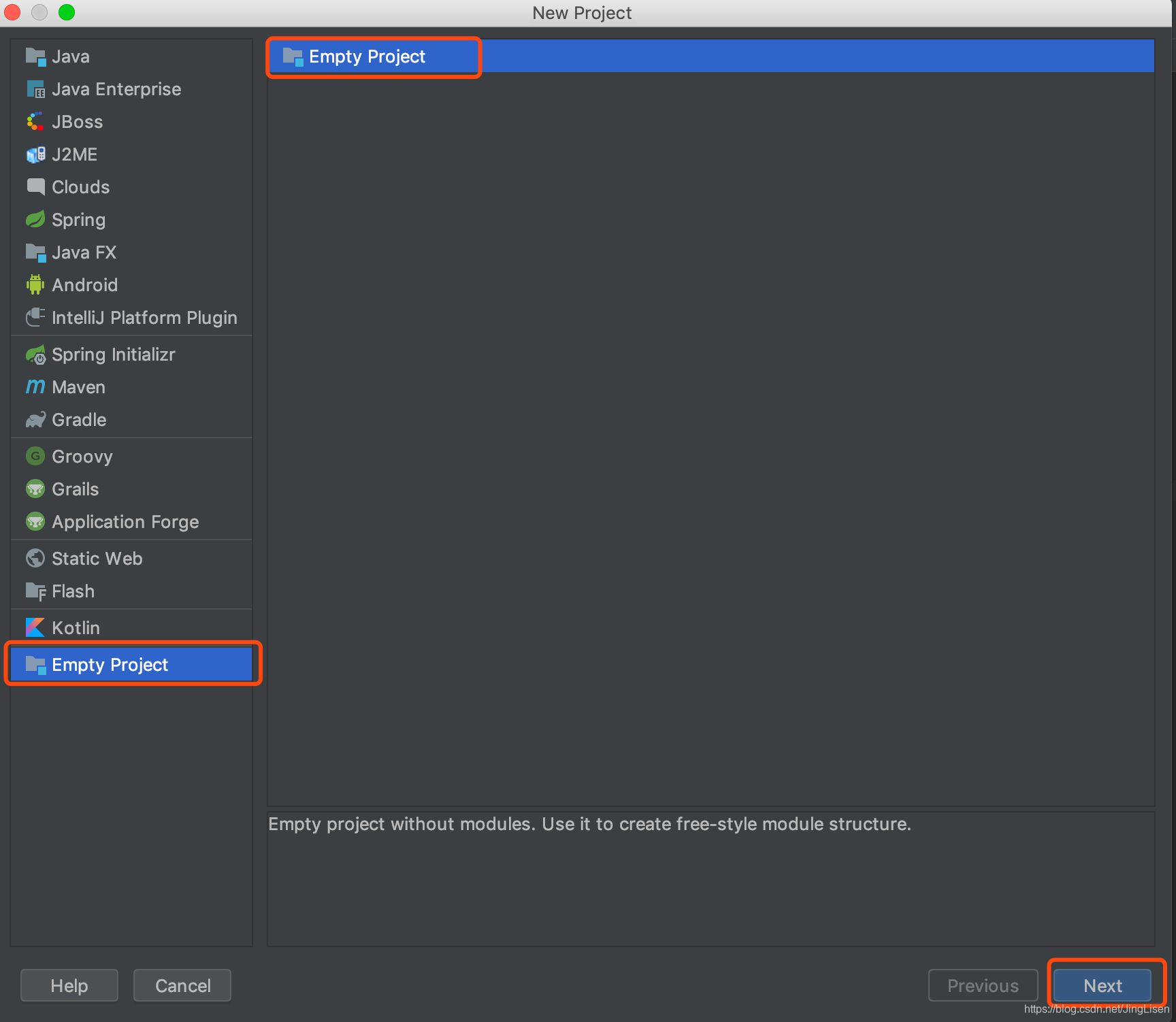Click the Clouds speech-bubble icon
Screen dimensions: 1176x1022
tap(35, 187)
